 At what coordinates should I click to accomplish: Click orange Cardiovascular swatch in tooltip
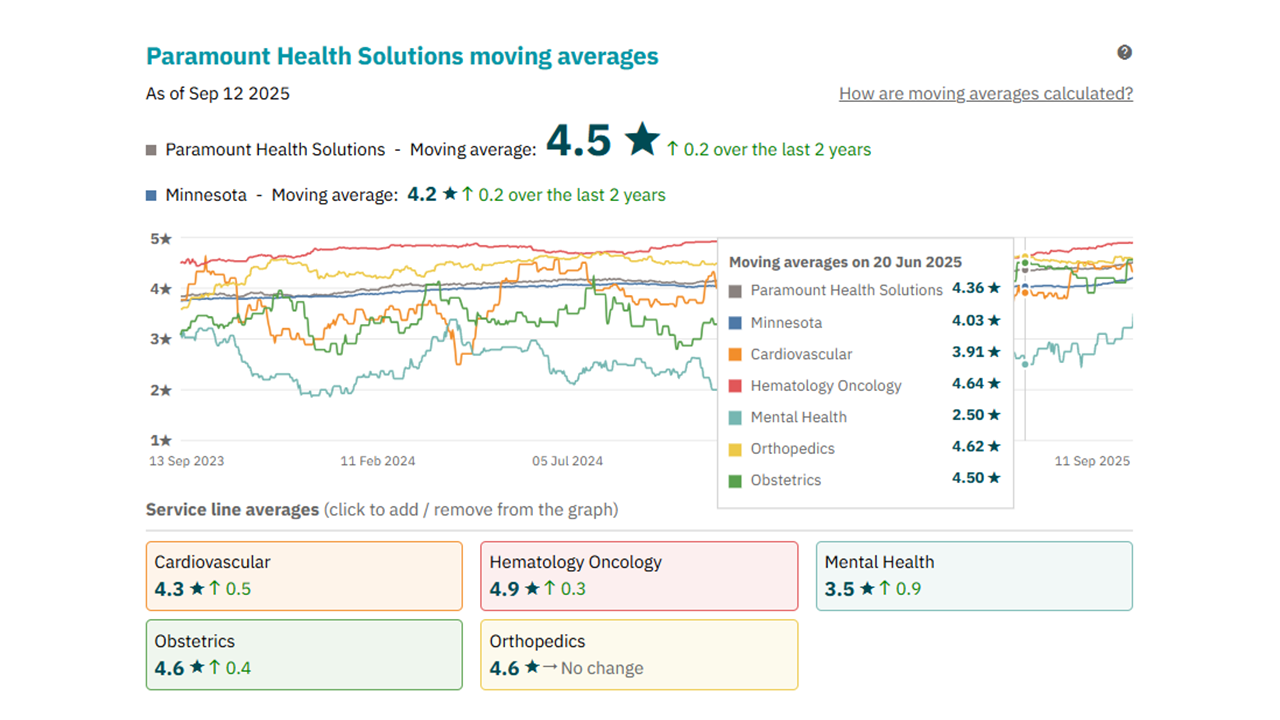coord(735,354)
